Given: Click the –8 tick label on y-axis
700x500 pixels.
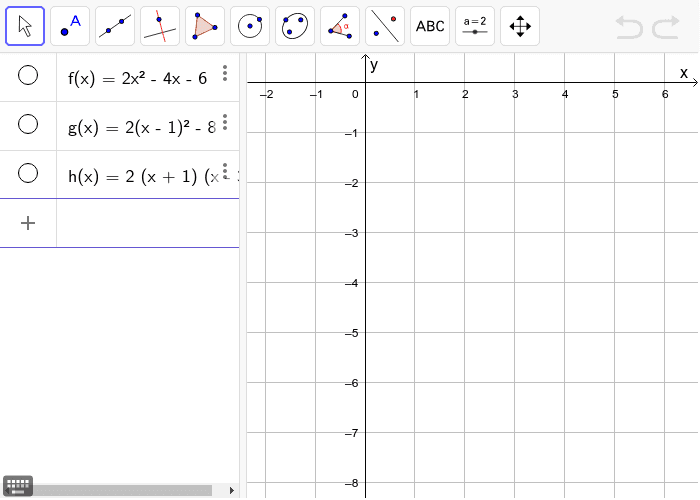Looking at the screenshot, I should 351,483.
